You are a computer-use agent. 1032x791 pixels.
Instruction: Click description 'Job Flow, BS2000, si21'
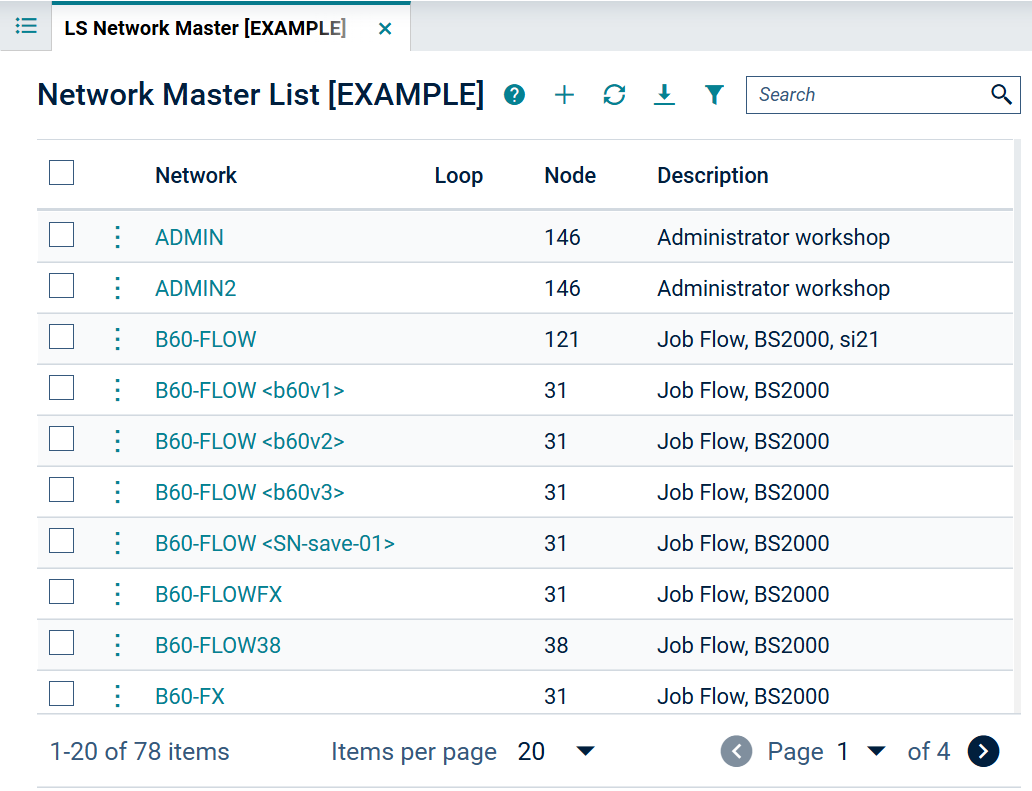(768, 339)
